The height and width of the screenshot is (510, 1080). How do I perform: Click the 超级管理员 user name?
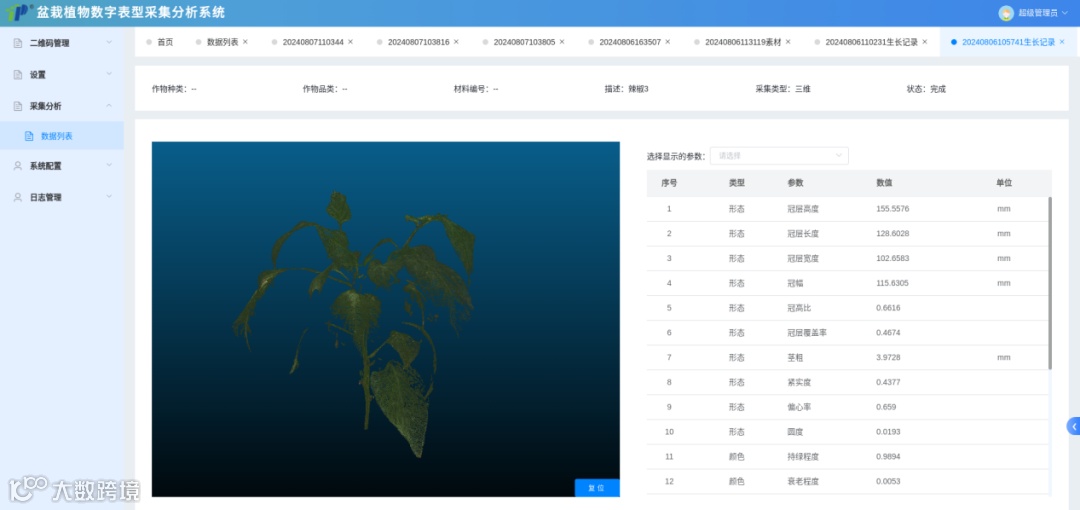tap(1038, 12)
